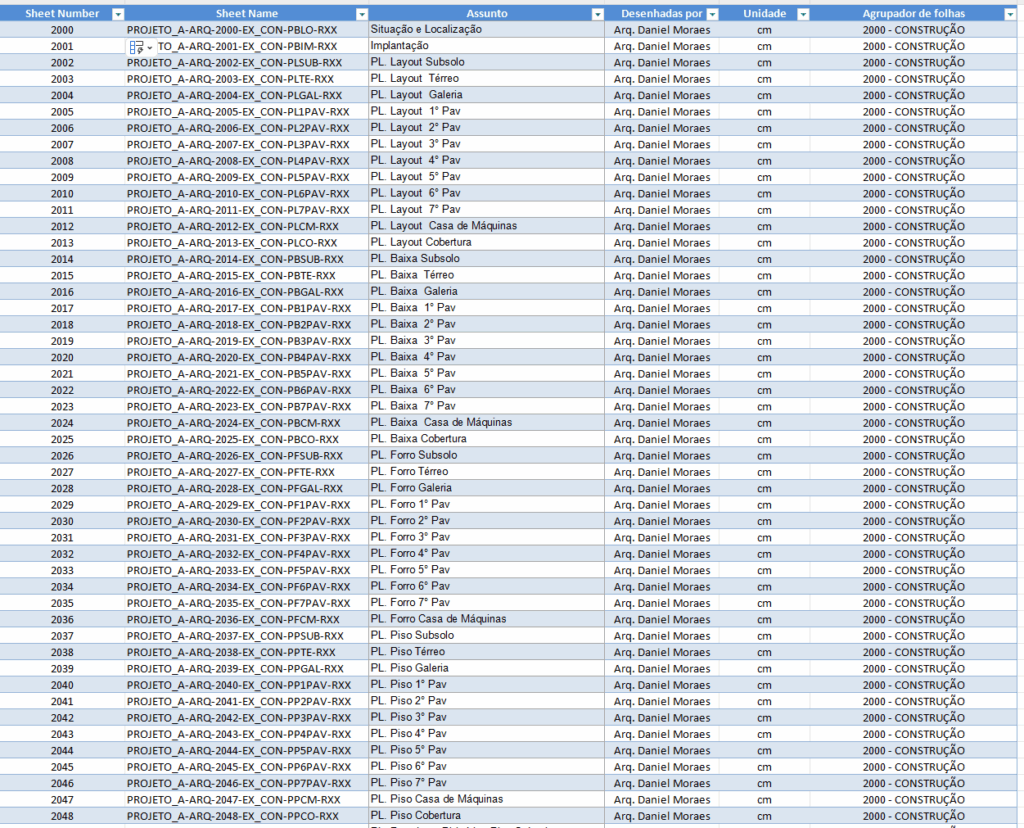Select cell PROJETO_A-ARQ-2037-EX_CON-PPSUB-RXX

247,636
